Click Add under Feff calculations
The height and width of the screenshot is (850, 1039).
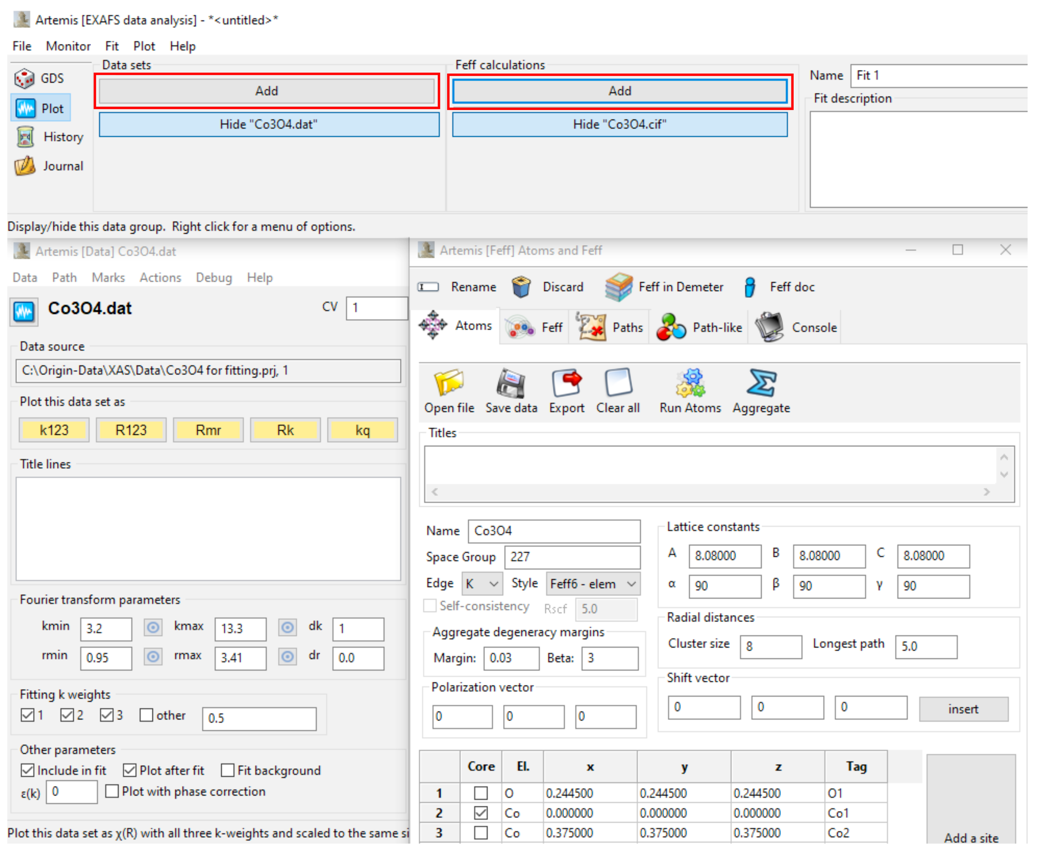620,91
